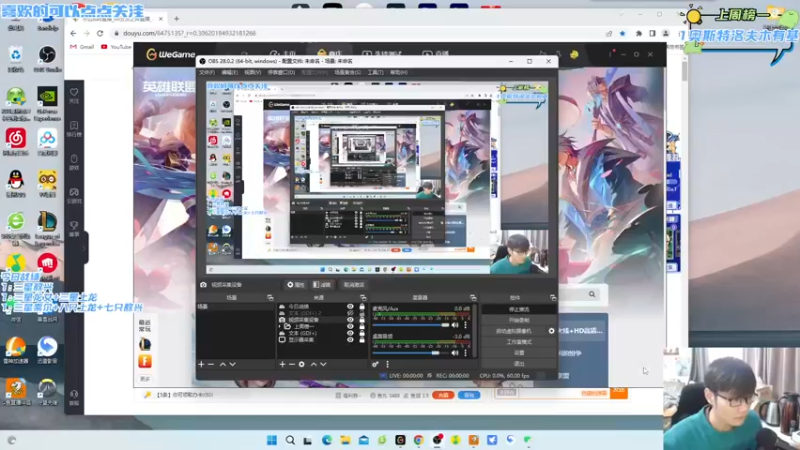Click the QQ penguin desktop icon
The image size is (800, 450).
pyautogui.click(x=16, y=184)
